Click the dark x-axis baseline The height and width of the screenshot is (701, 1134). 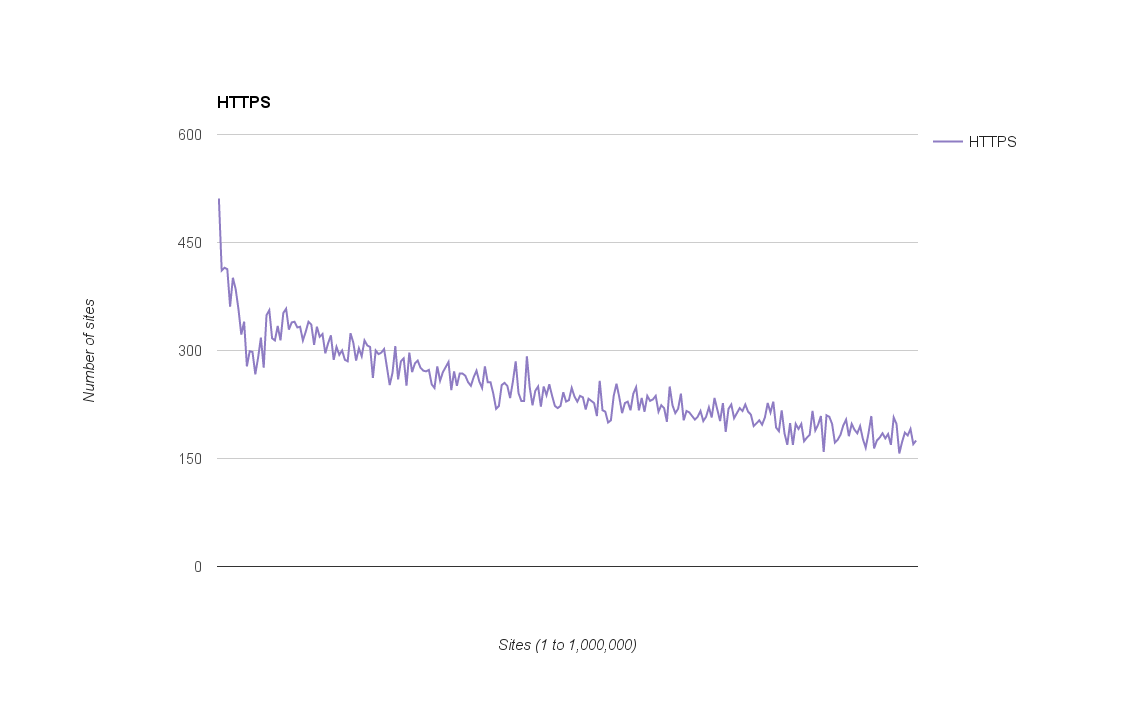click(x=567, y=566)
